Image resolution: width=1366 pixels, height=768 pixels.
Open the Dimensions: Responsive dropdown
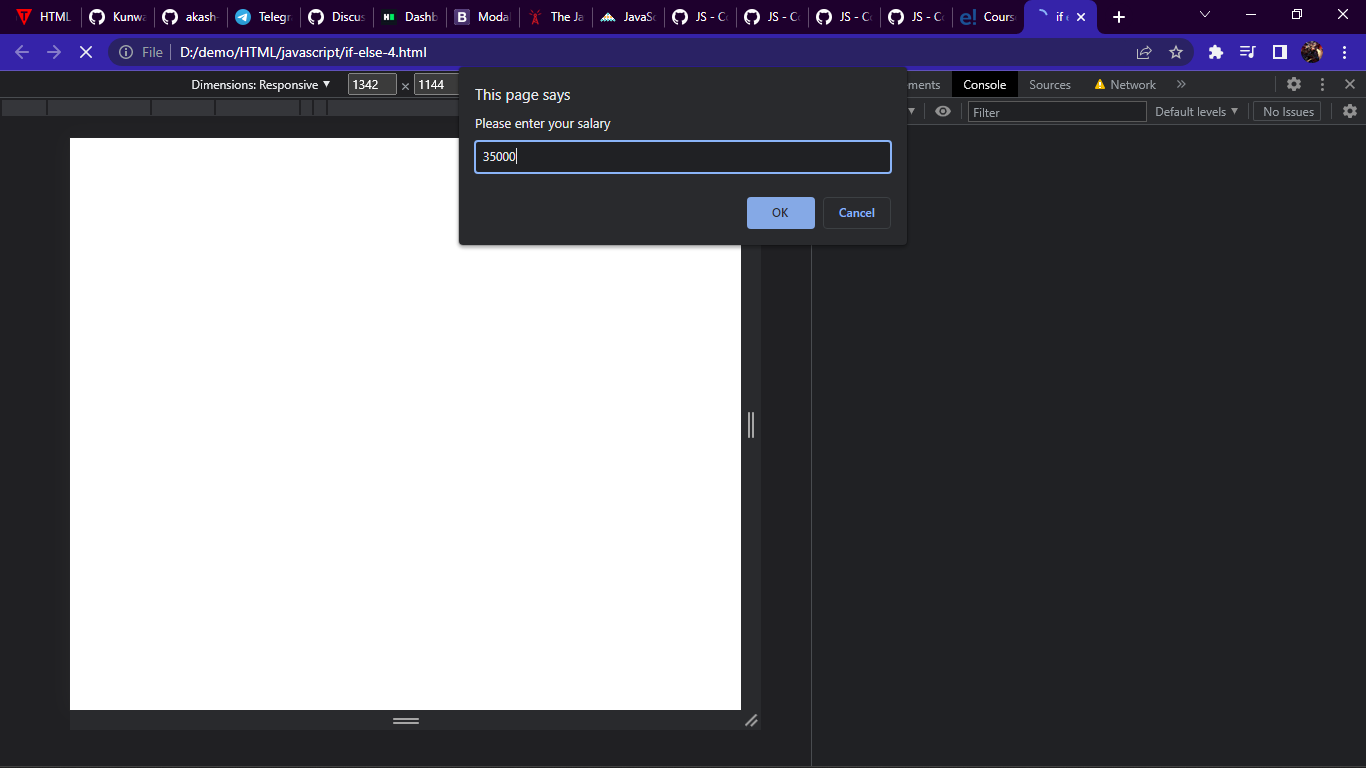coord(262,84)
